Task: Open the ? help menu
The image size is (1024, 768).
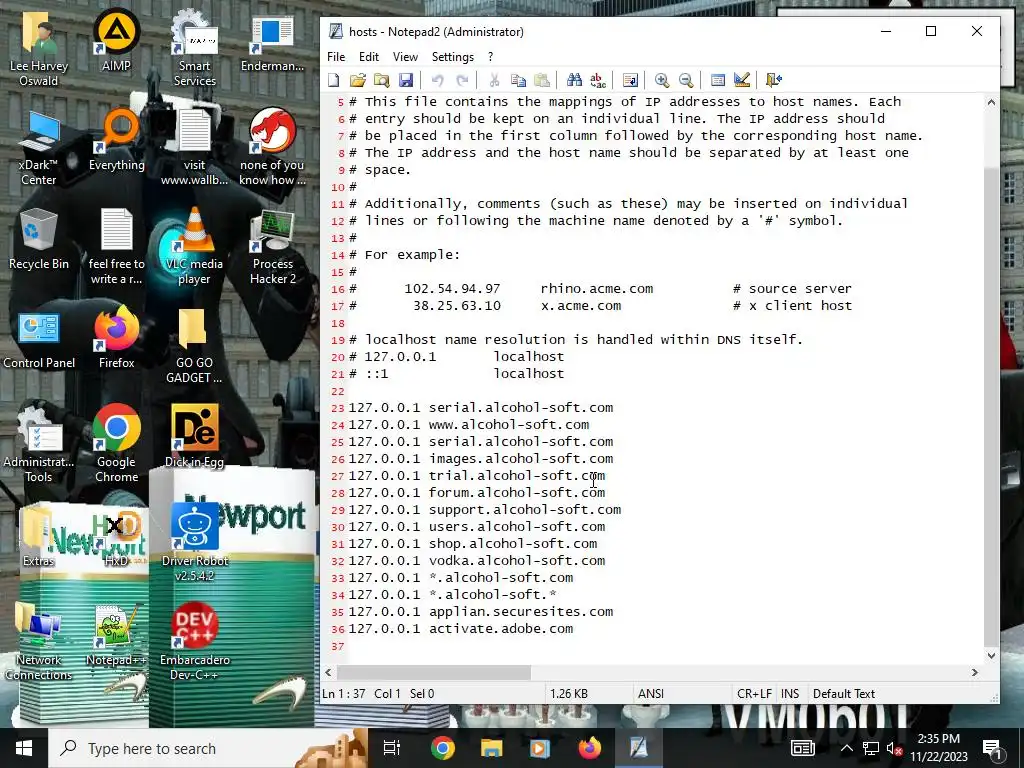Action: (x=490, y=57)
